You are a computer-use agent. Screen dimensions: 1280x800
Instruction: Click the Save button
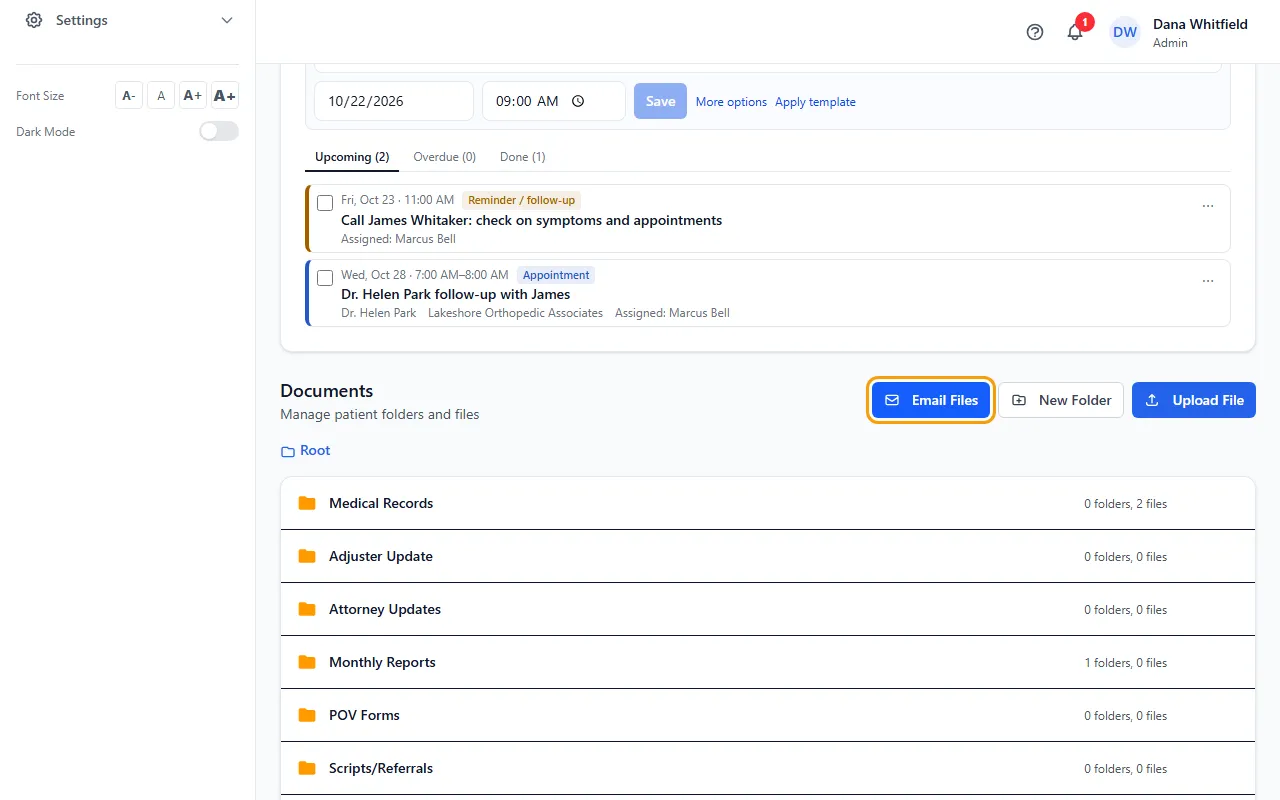pyautogui.click(x=660, y=101)
